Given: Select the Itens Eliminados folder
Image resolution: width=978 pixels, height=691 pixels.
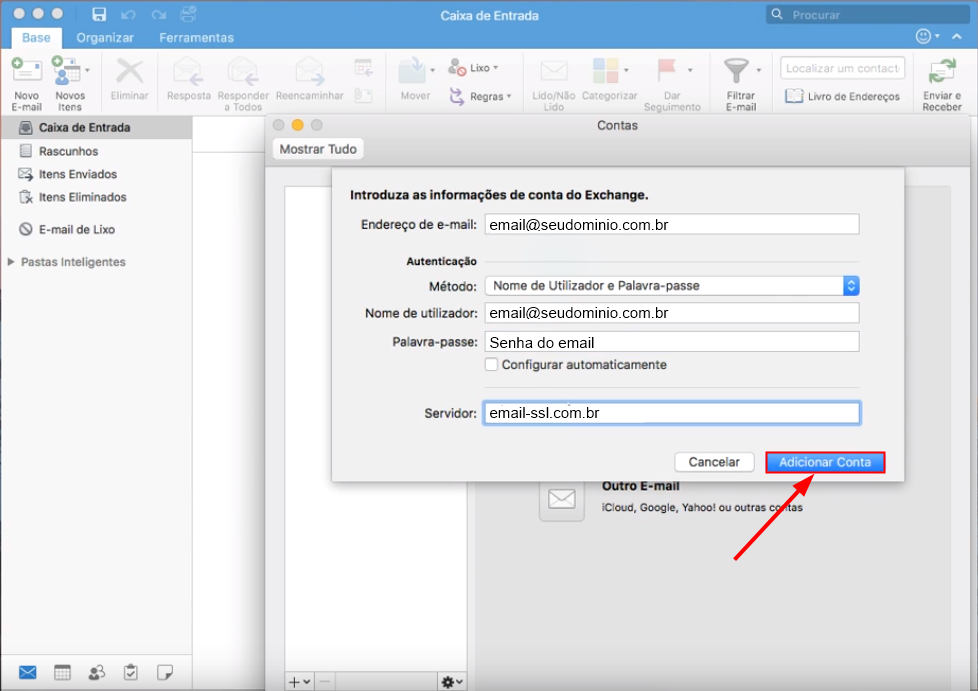Looking at the screenshot, I should (x=96, y=197).
